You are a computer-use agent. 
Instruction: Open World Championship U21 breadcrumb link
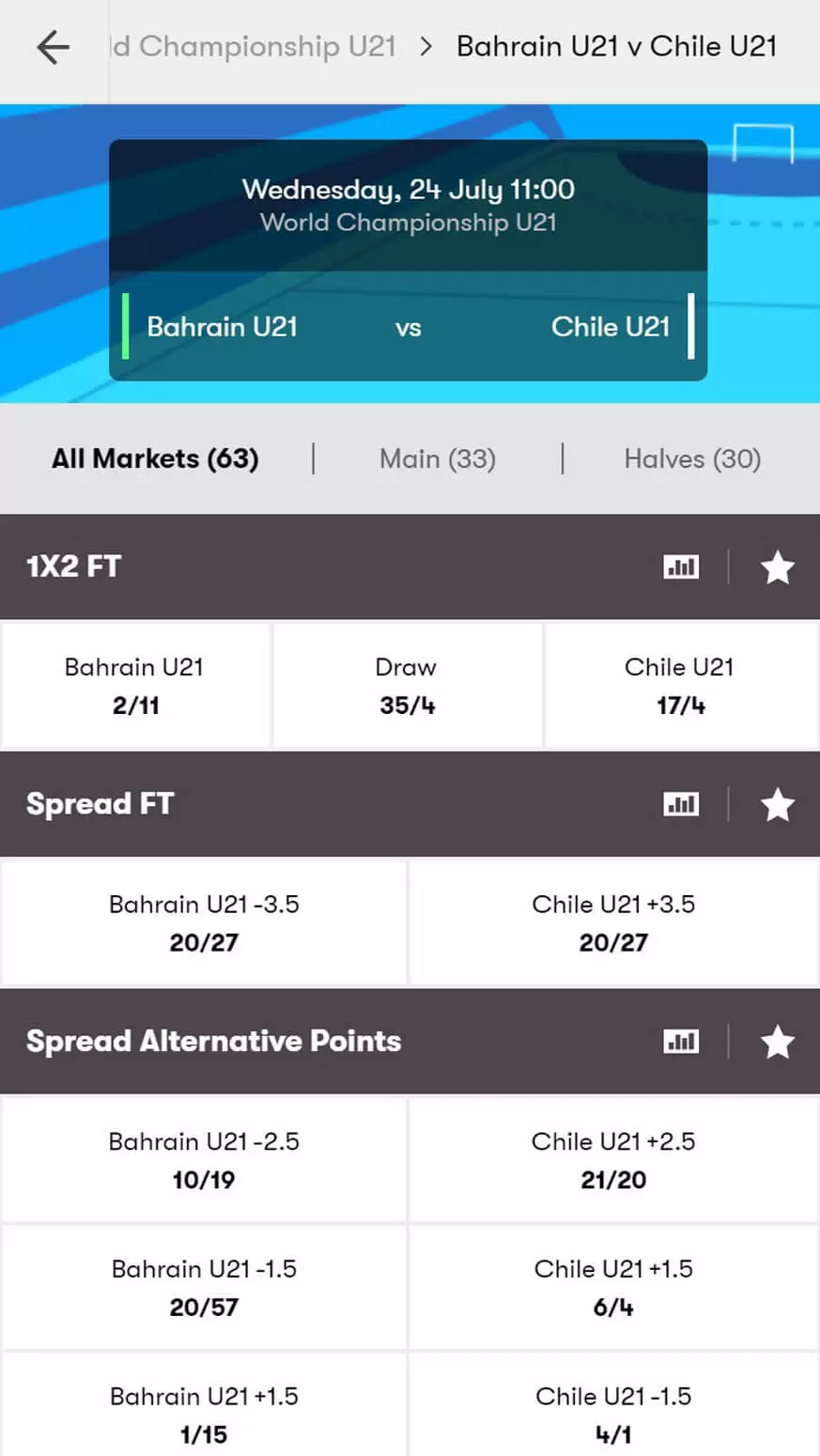[254, 46]
